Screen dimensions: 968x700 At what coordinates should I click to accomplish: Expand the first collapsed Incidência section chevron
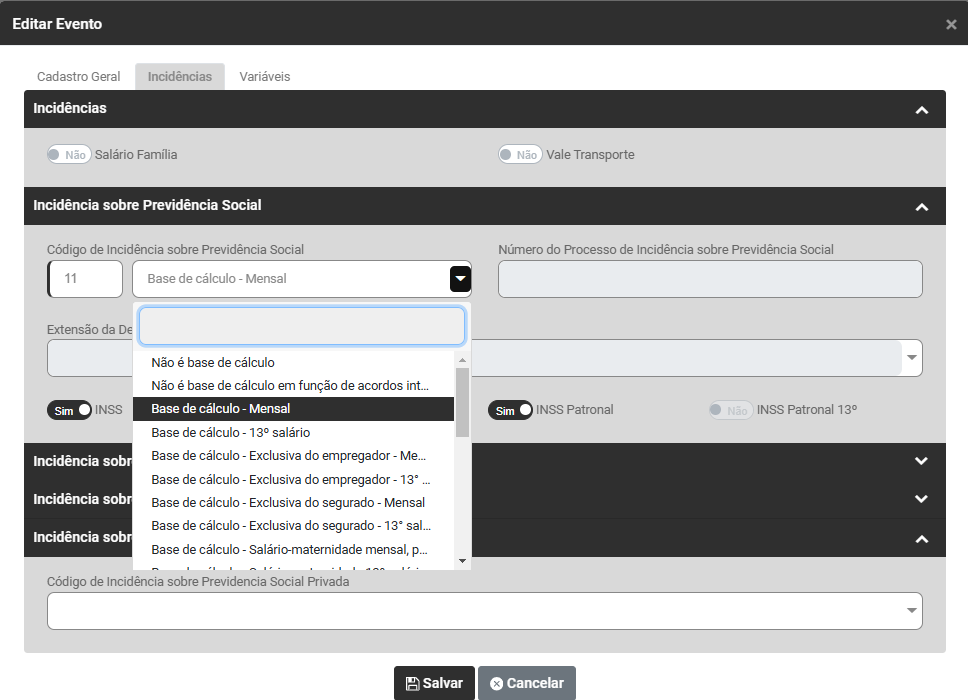coord(921,461)
